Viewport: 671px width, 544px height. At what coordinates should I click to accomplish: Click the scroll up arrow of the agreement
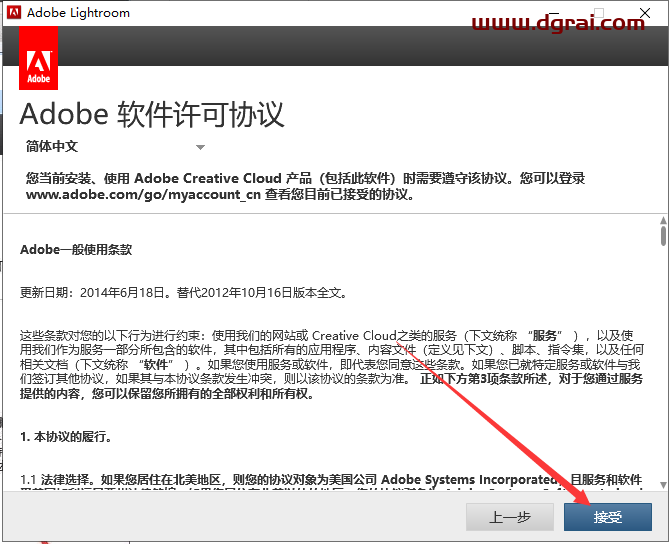(x=663, y=220)
